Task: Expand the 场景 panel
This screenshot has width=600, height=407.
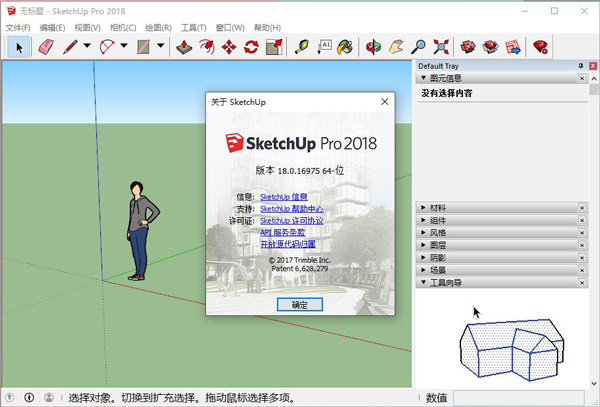Action: coord(423,270)
